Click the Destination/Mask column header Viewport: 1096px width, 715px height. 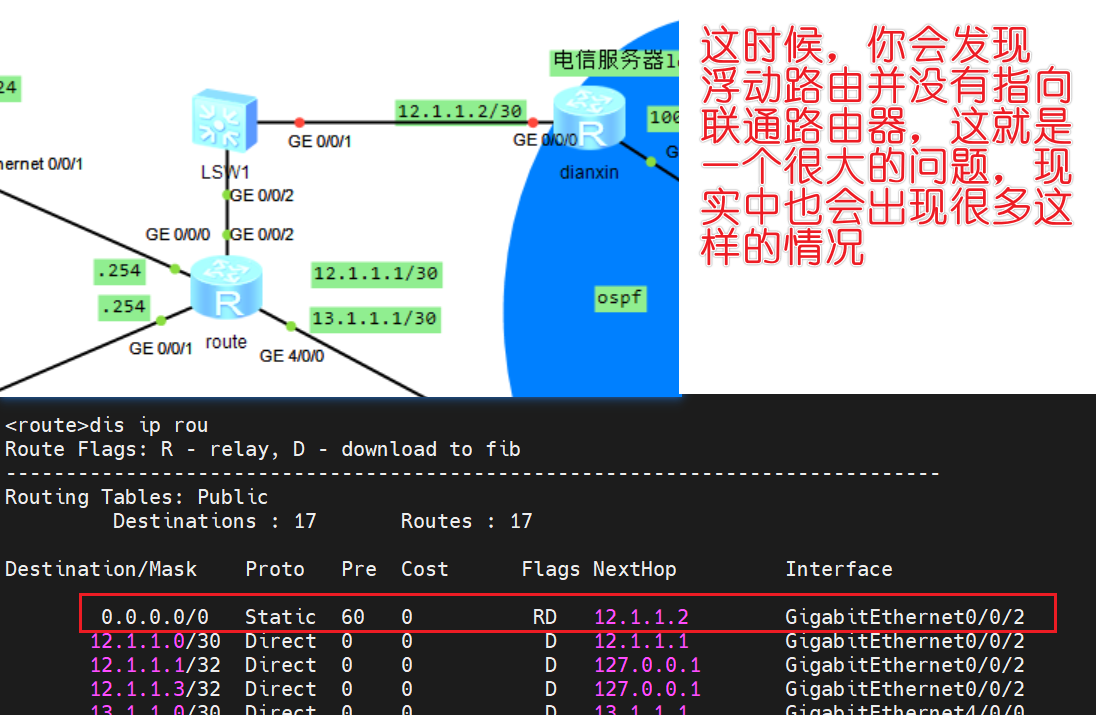(101, 569)
